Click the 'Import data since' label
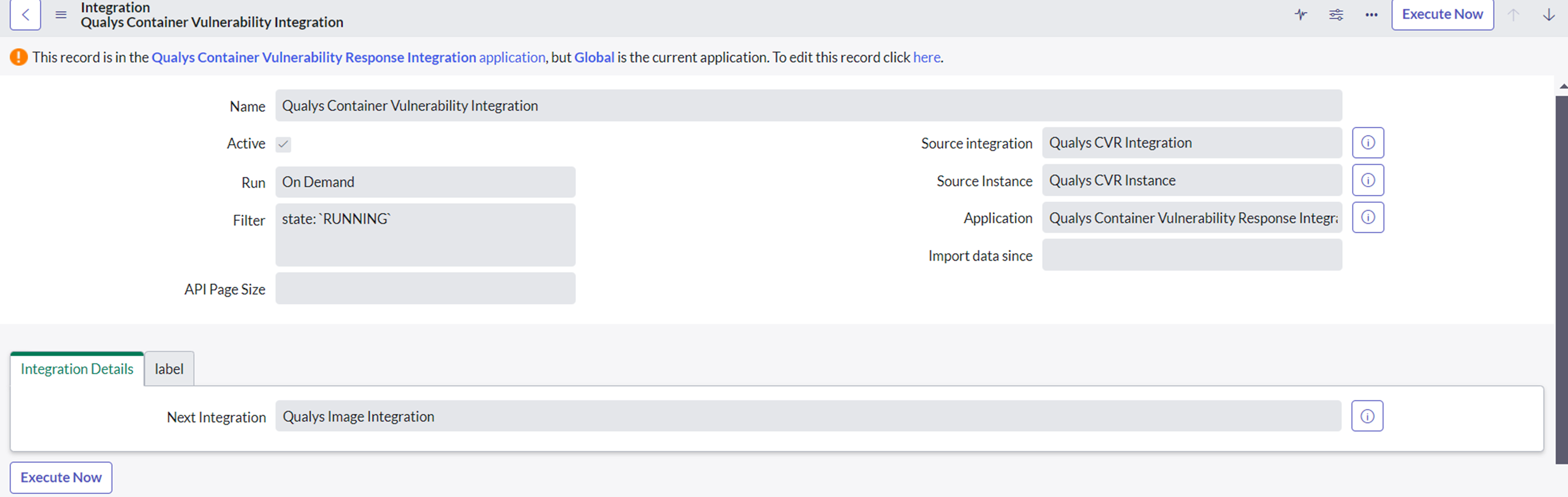The image size is (1568, 497). (x=980, y=256)
